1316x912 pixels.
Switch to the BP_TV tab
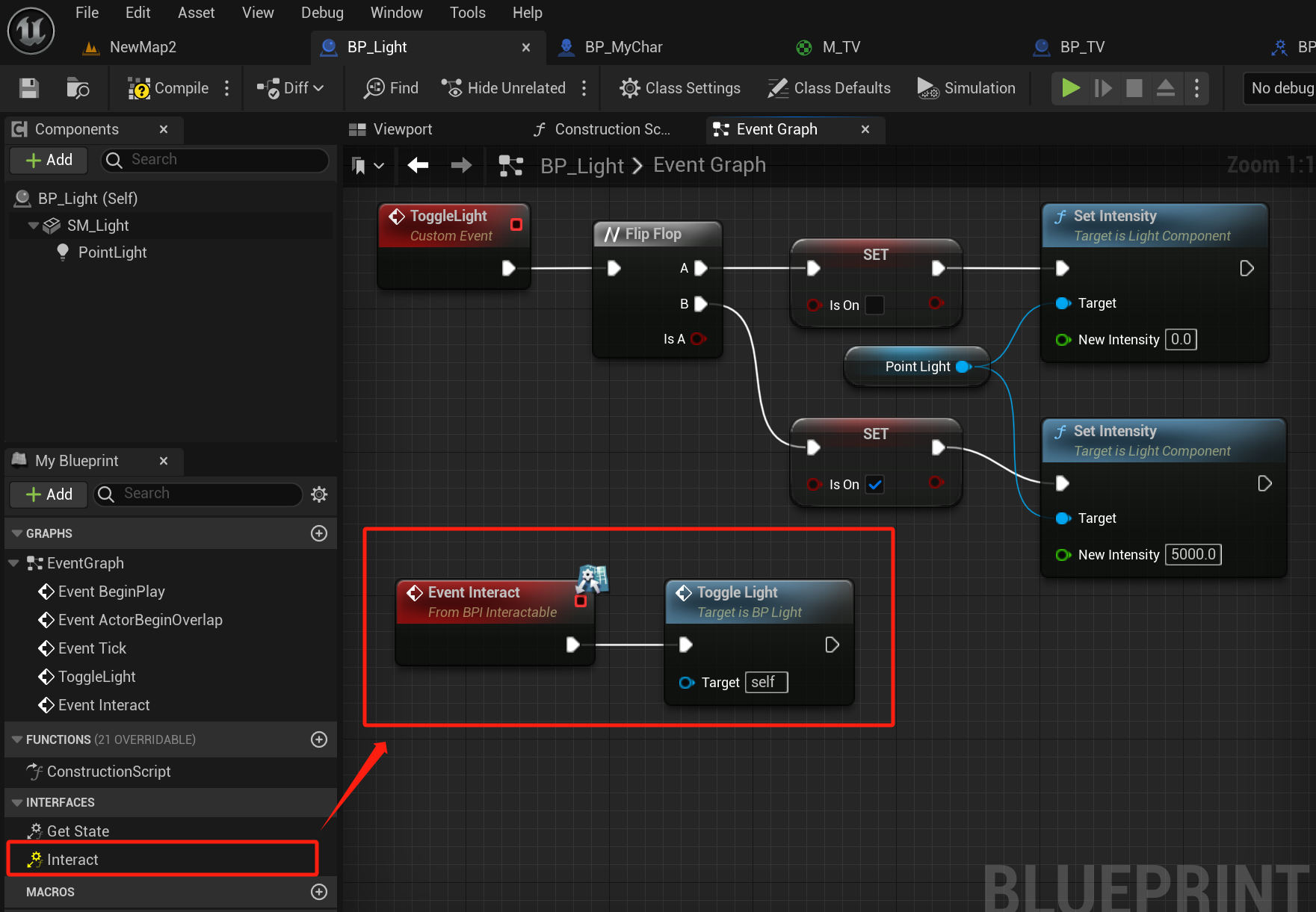[x=1069, y=47]
